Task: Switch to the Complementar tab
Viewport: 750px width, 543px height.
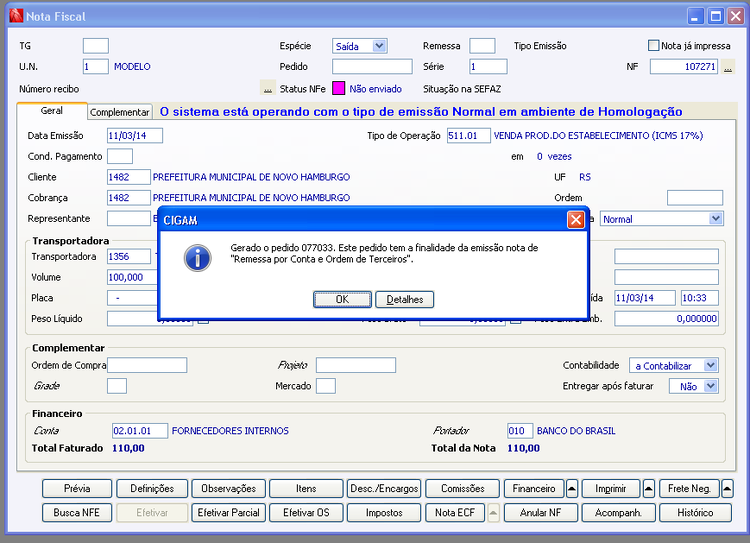Action: 120,112
